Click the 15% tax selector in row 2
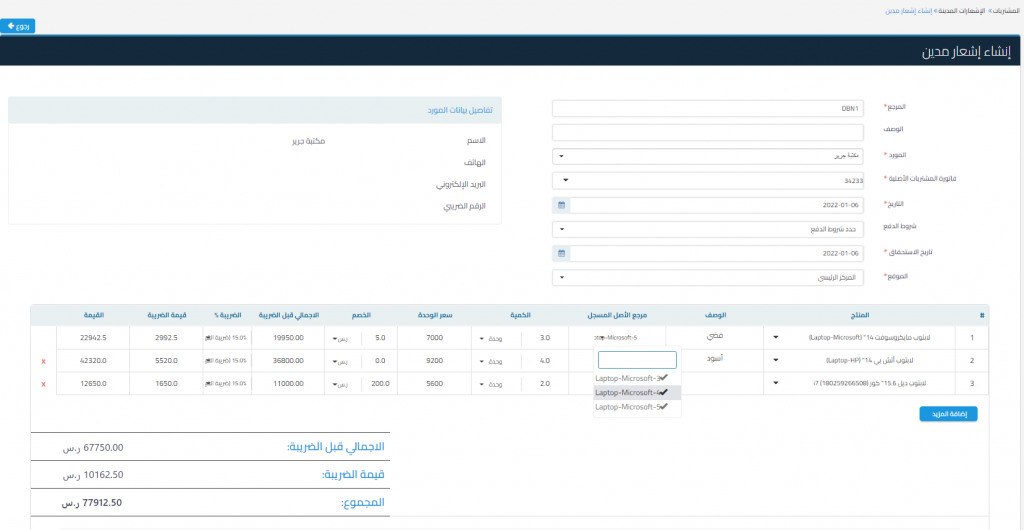 click(x=226, y=361)
